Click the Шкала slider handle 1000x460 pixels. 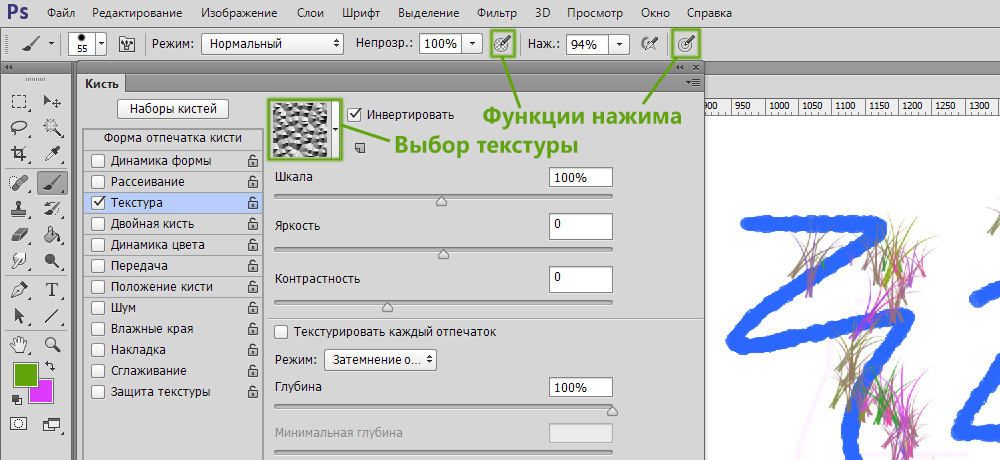tap(441, 202)
